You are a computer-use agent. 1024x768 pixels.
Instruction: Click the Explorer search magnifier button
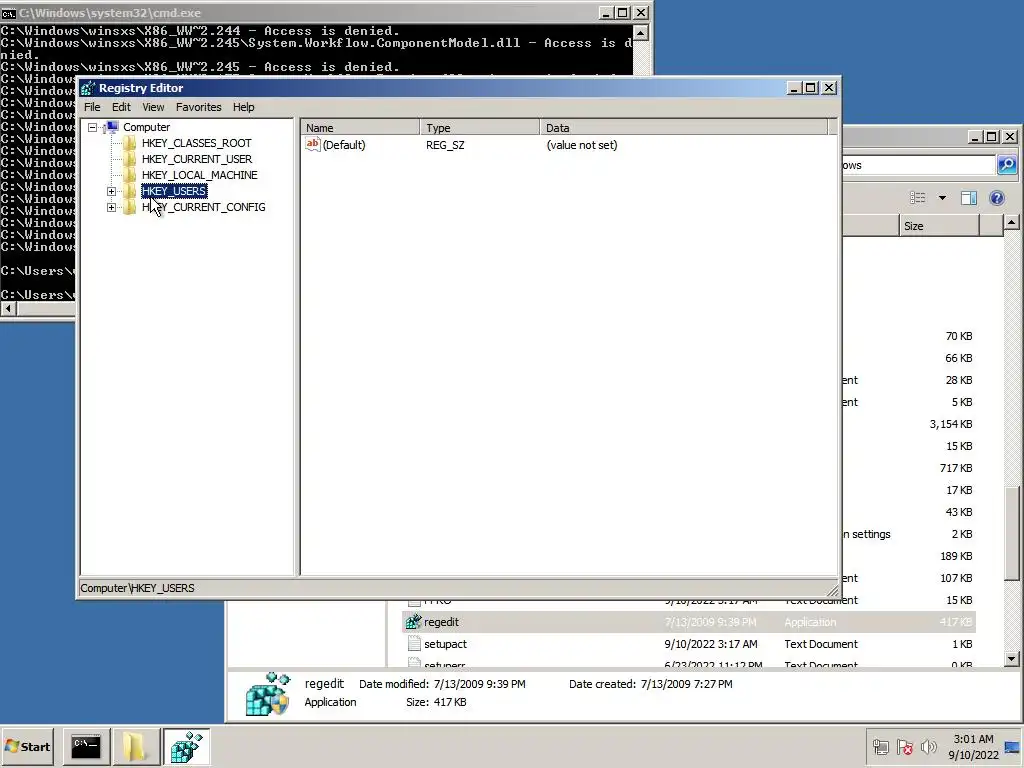pyautogui.click(x=1006, y=165)
